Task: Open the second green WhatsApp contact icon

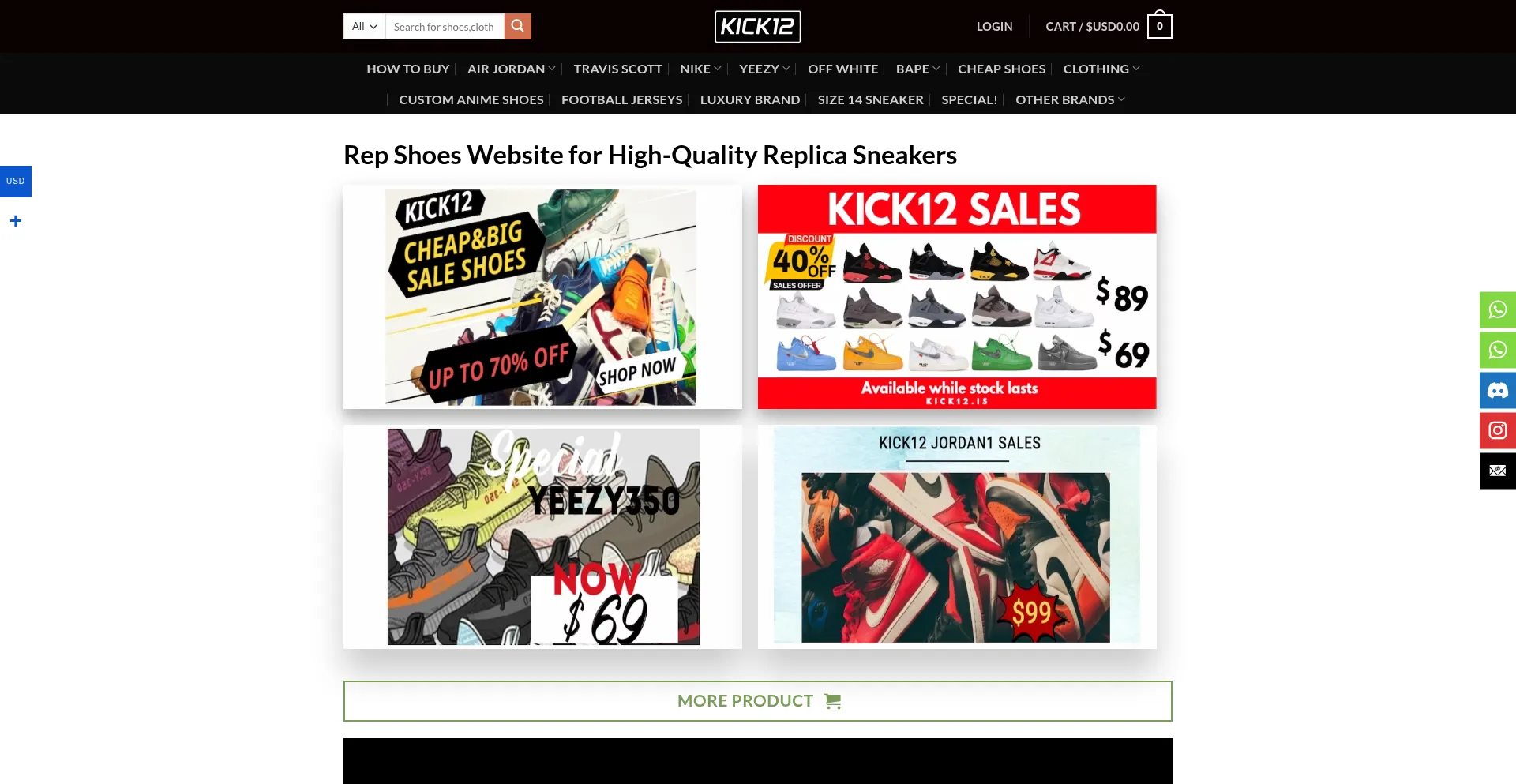Action: (1497, 350)
